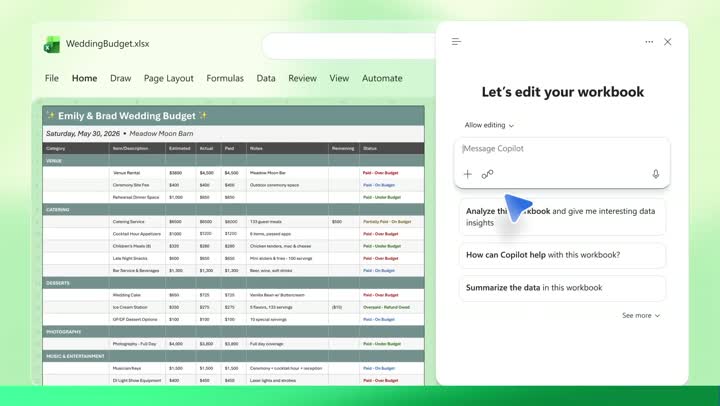Viewport: 720px width, 406px height.
Task: Select the 'Cocktail Hour Appetizers' cell
Action: coord(137,234)
